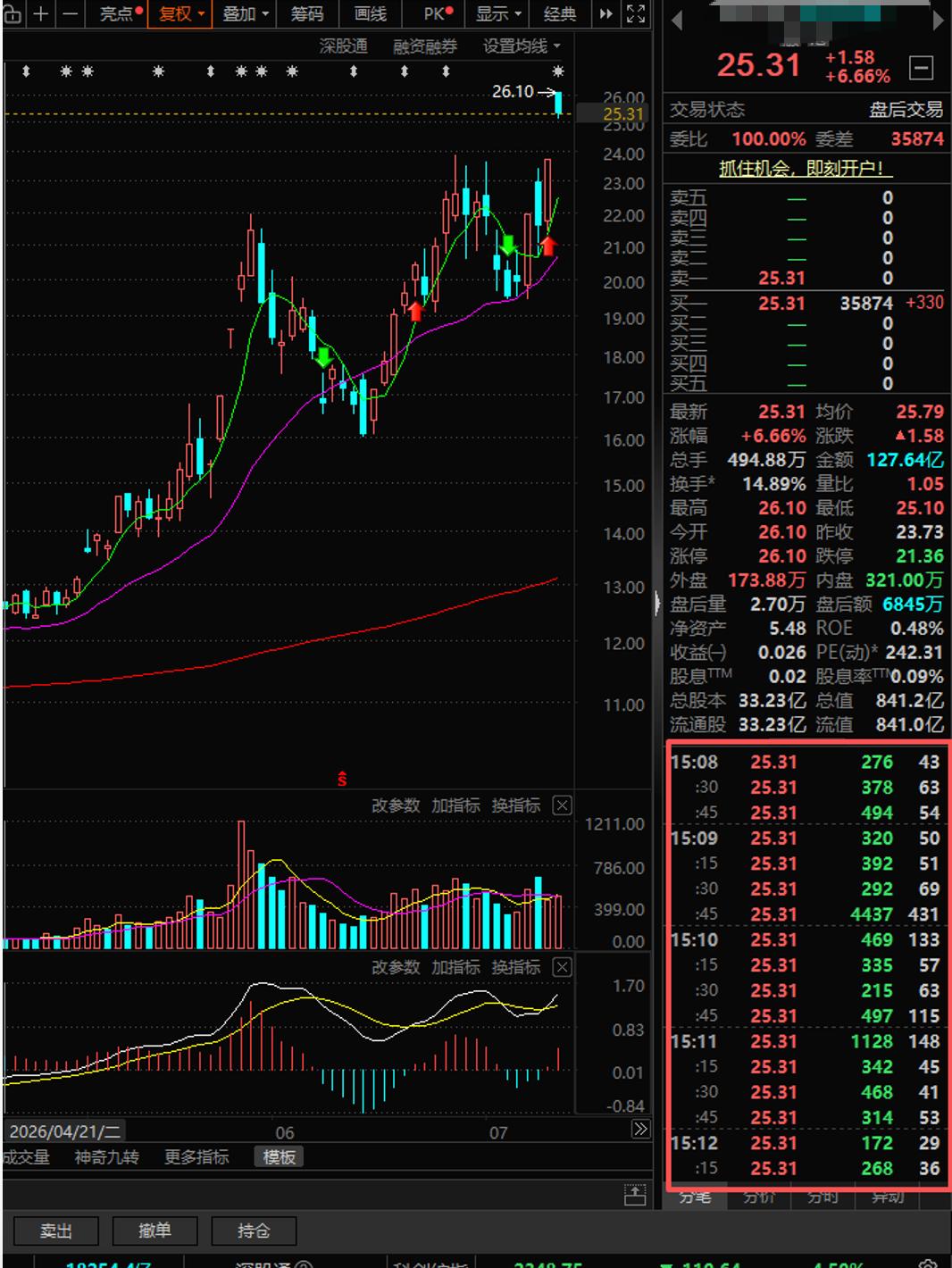
Task: Go to previous stock with left triangle
Action: 676,20
